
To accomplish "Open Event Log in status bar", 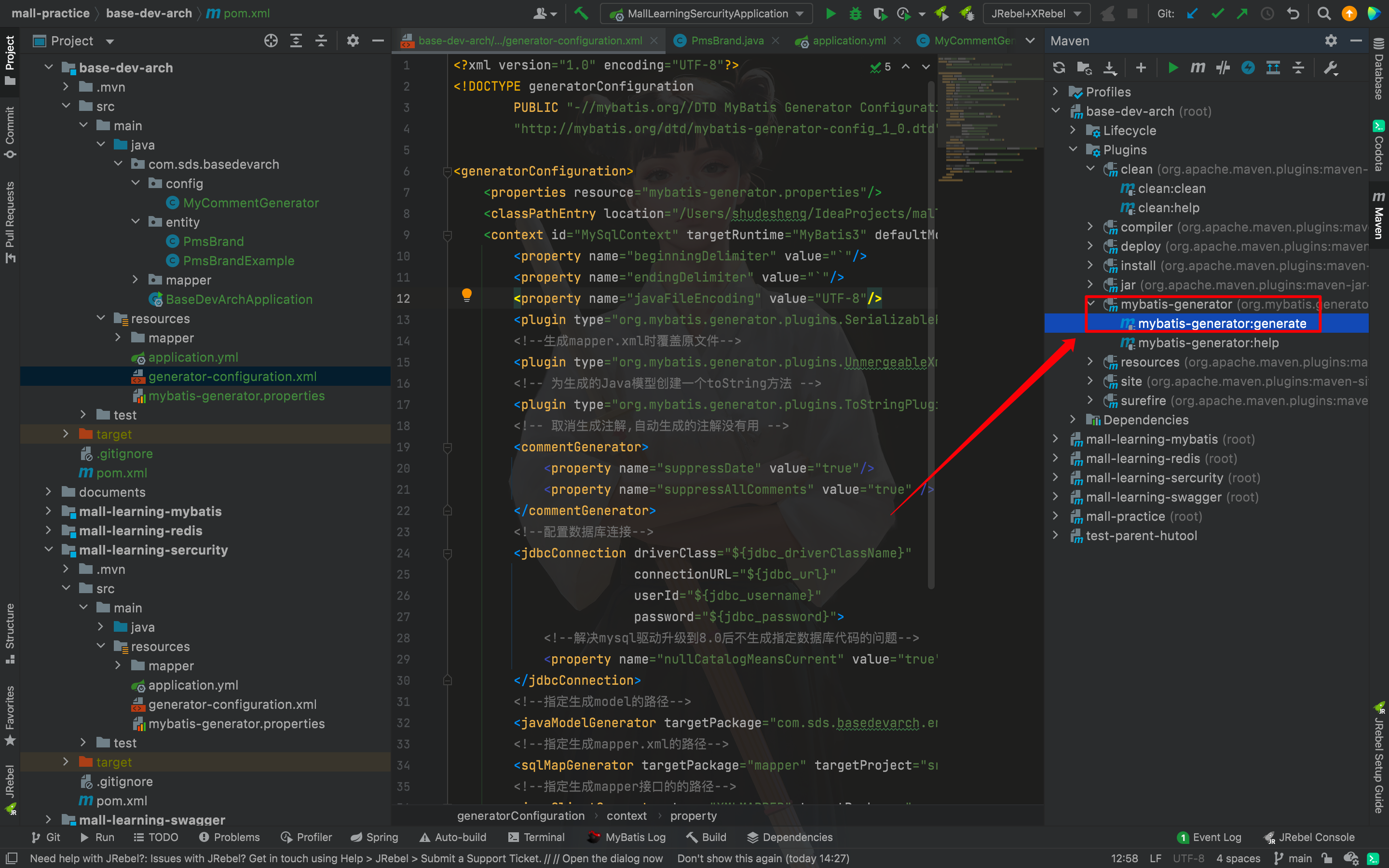I will [x=1210, y=837].
